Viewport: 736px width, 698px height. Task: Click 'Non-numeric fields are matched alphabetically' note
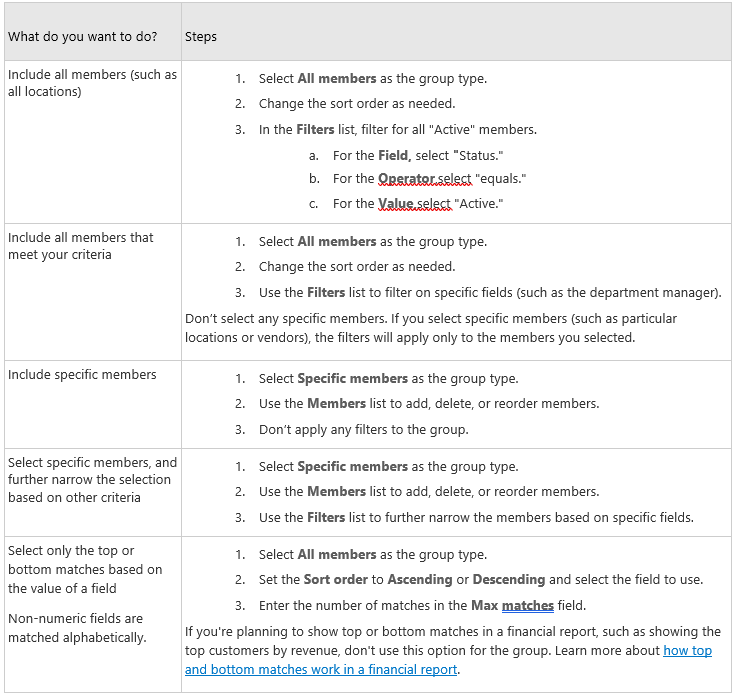[x=75, y=628]
